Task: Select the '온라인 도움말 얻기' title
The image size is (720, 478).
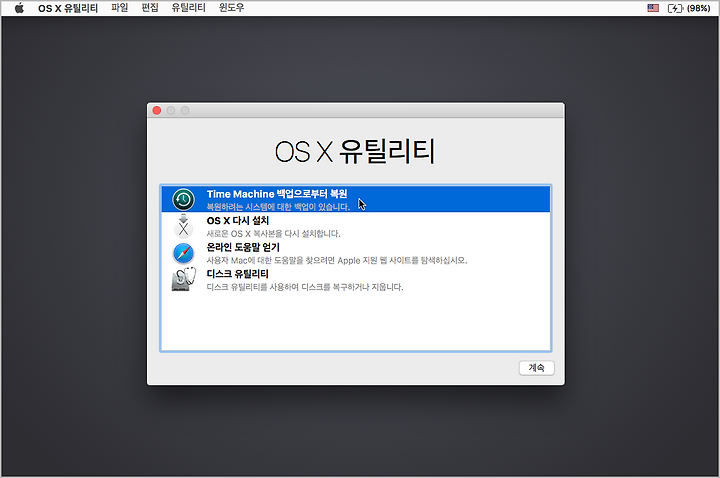Action: coord(243,247)
